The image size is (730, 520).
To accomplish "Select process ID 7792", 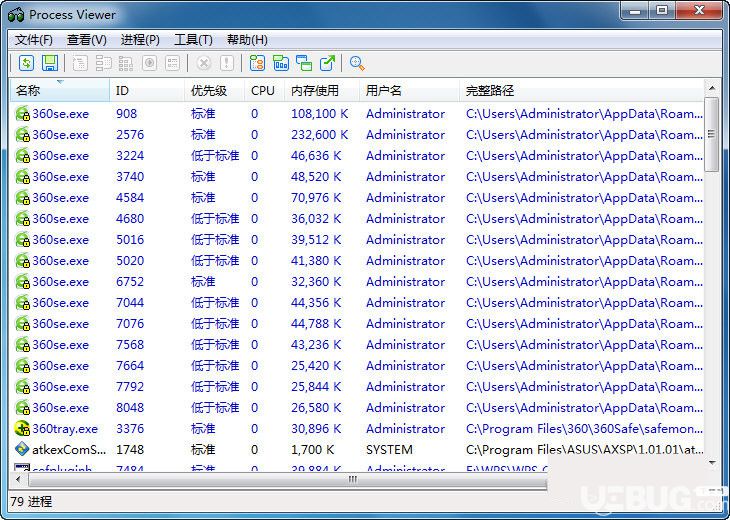I will tap(130, 387).
